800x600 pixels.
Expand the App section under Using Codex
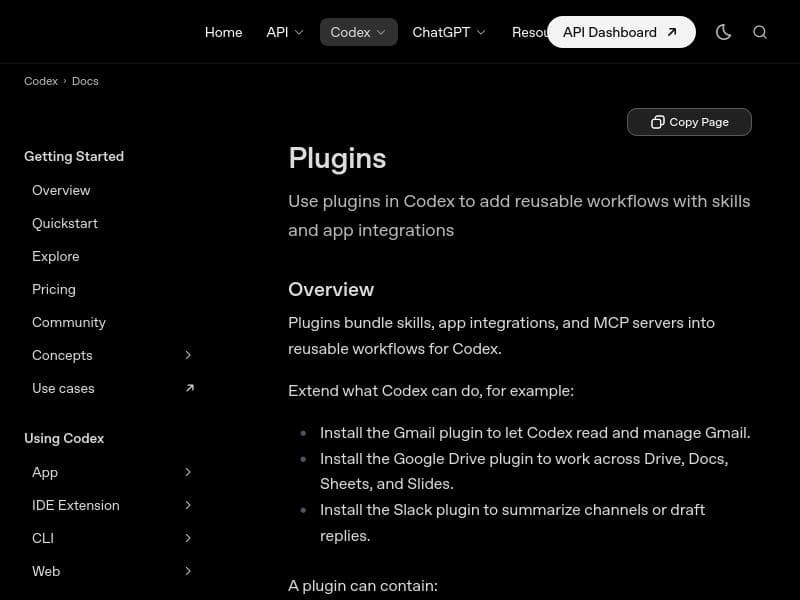pyautogui.click(x=188, y=472)
